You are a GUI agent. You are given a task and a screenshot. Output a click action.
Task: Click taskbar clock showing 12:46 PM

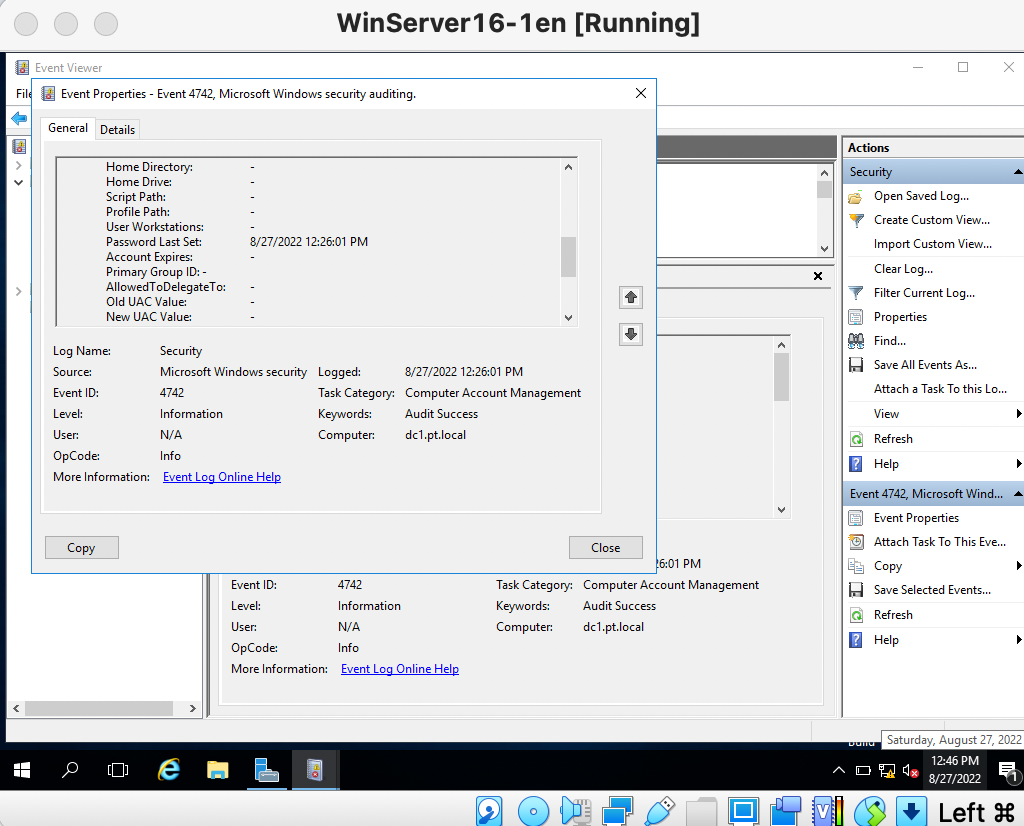click(x=955, y=770)
